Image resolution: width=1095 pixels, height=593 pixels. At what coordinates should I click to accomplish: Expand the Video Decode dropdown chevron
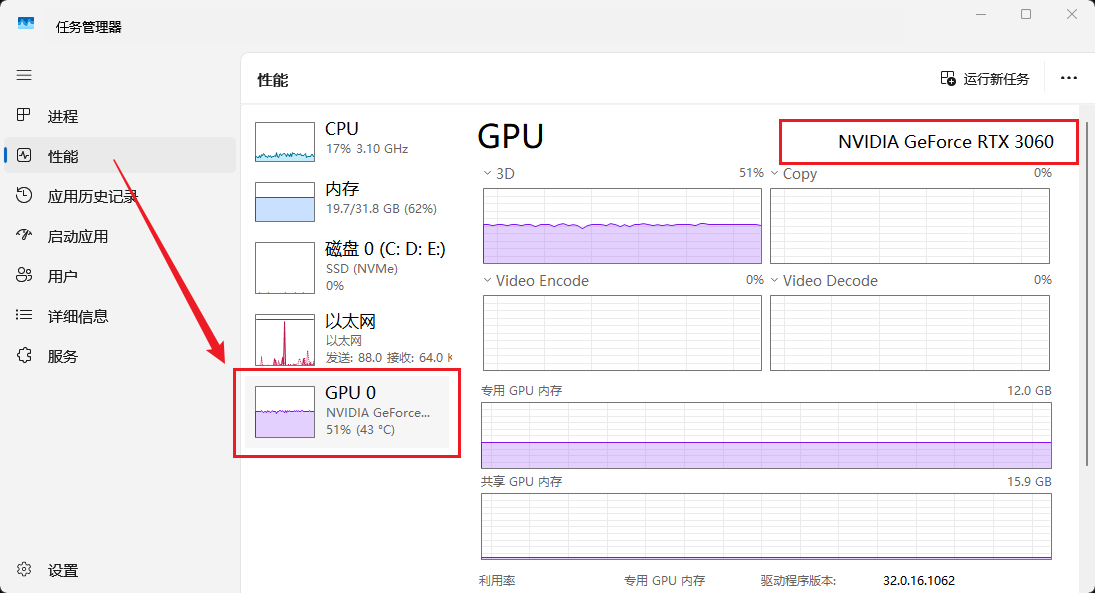[x=774, y=280]
